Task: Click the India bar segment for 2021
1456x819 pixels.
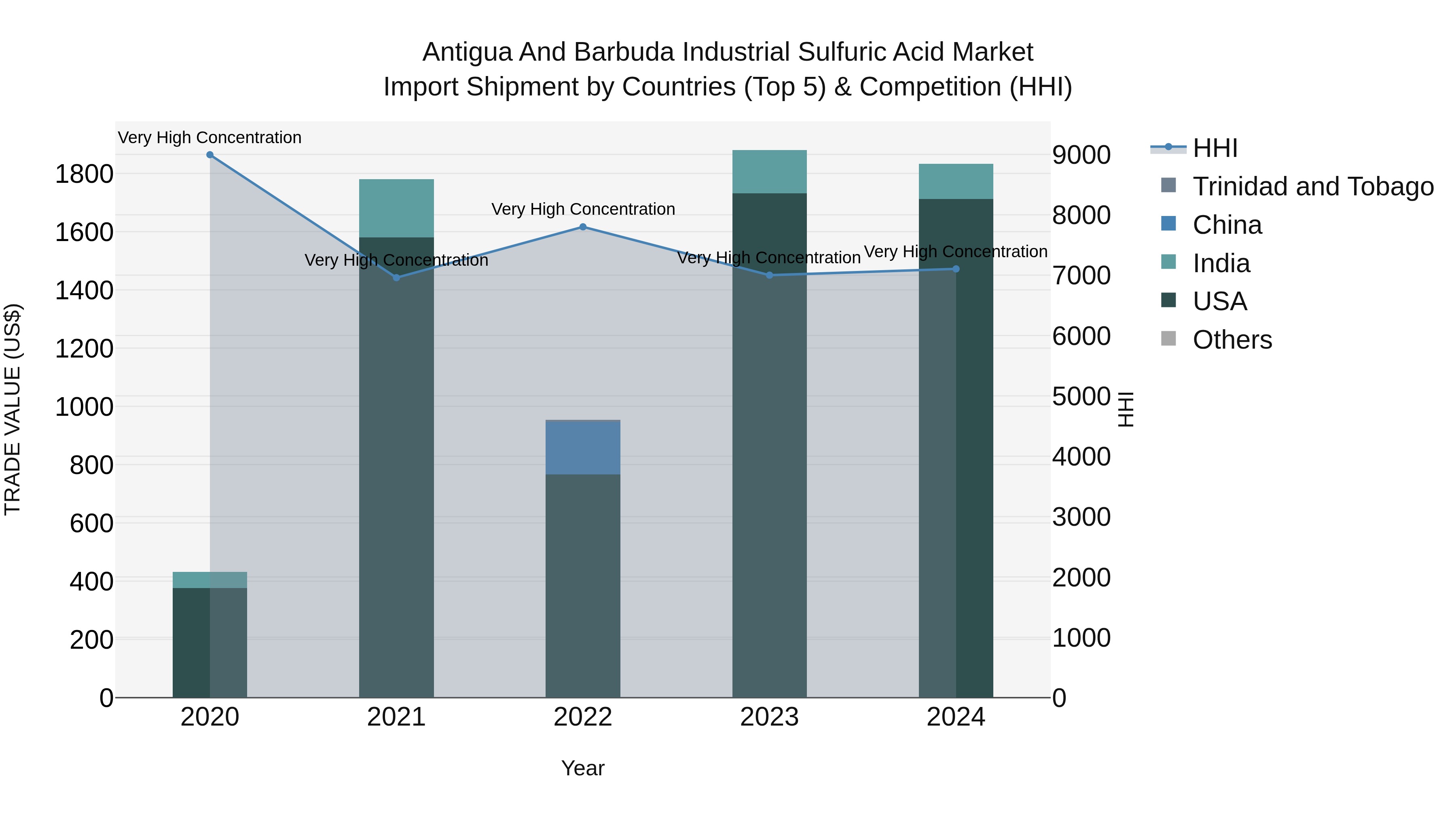Action: pos(396,208)
